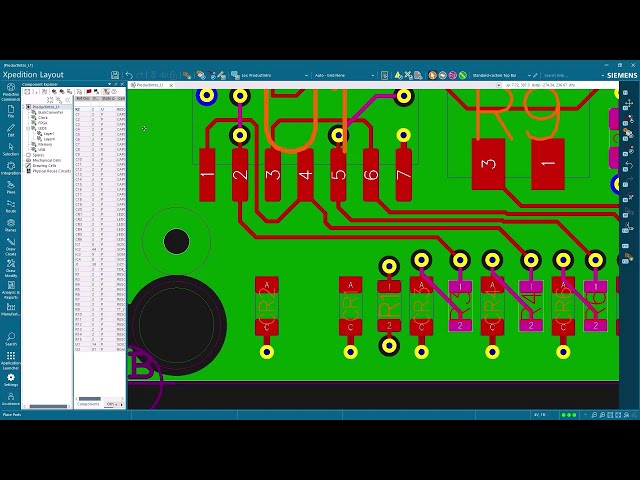
Task: Select the Spares tree item
Action: point(38,155)
